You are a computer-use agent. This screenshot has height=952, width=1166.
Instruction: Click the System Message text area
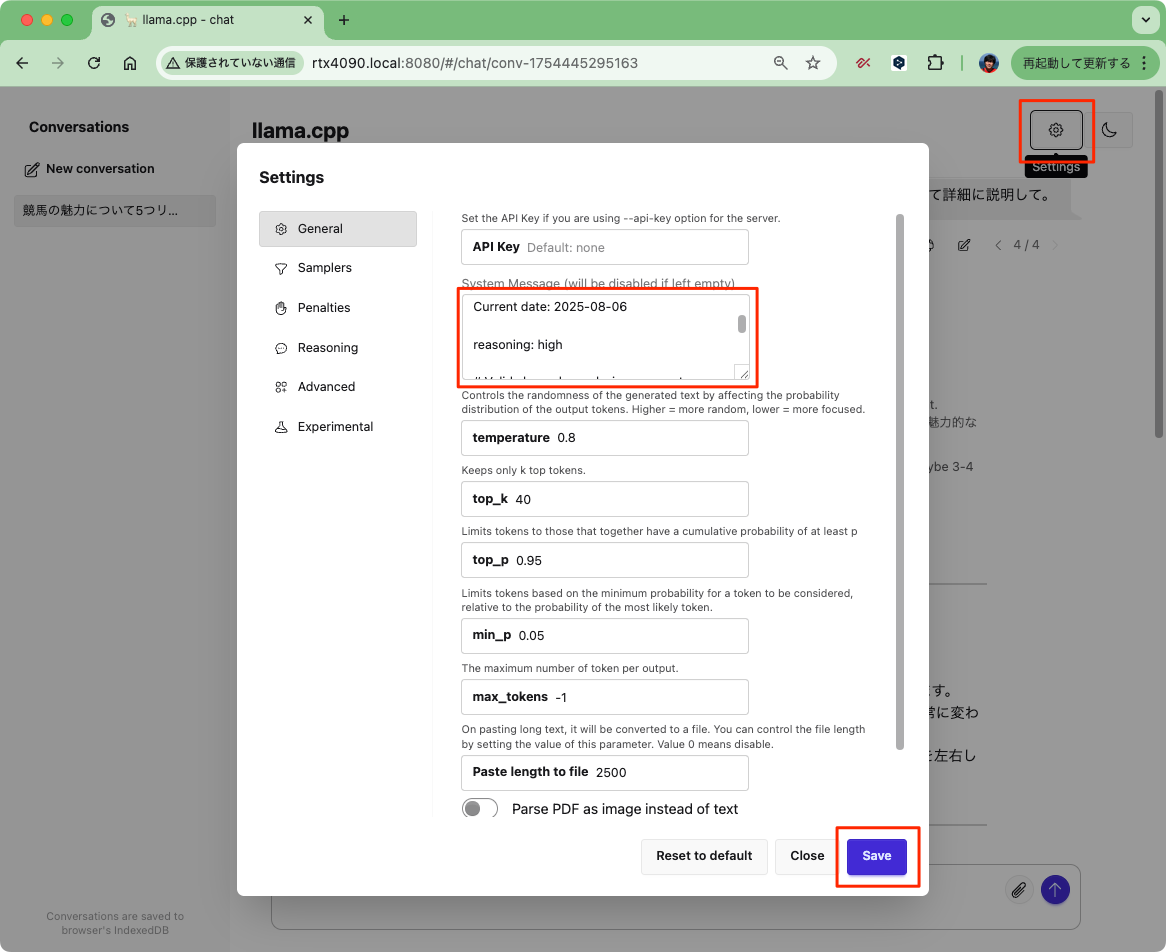[x=606, y=337]
